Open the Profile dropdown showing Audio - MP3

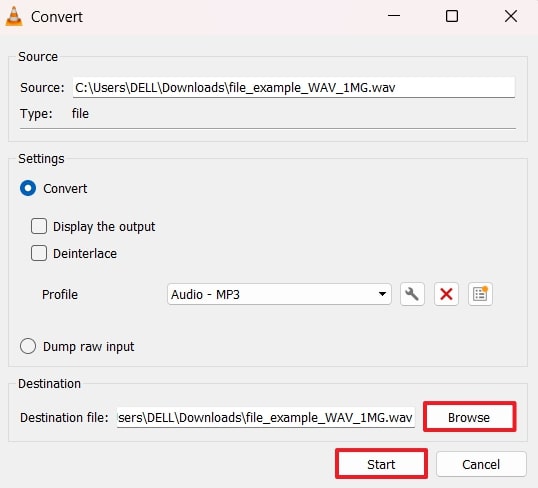[x=279, y=294]
